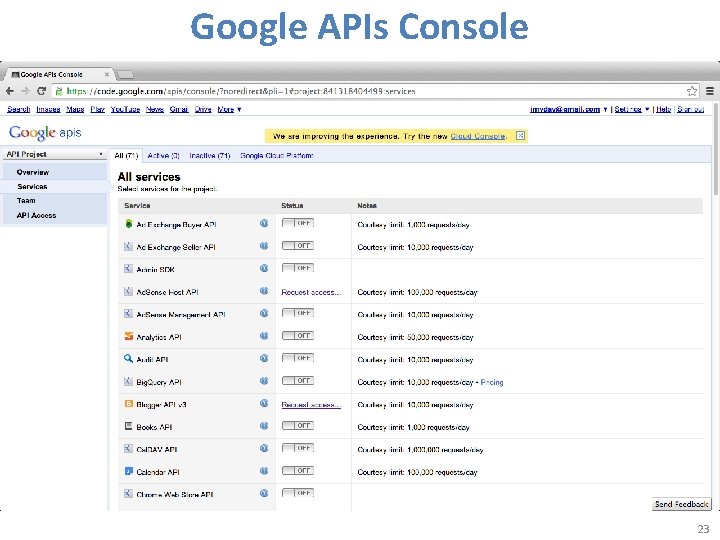Screen dimensions: 720x540
Task: Click the help icon beside Analytics API
Action: point(265,336)
